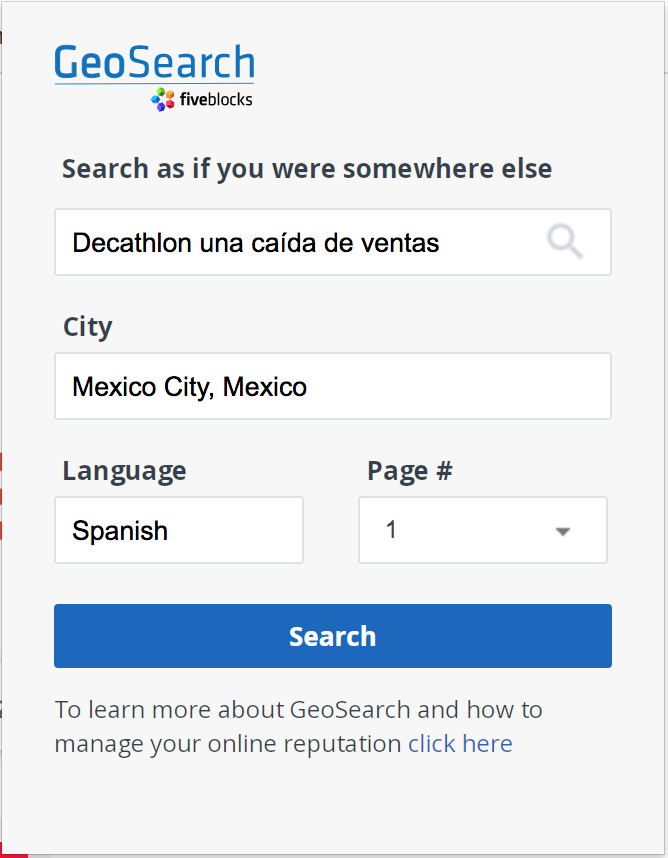Viewport: 668px width, 858px height.
Task: Click the GeoSearch logo title
Action: 155,62
